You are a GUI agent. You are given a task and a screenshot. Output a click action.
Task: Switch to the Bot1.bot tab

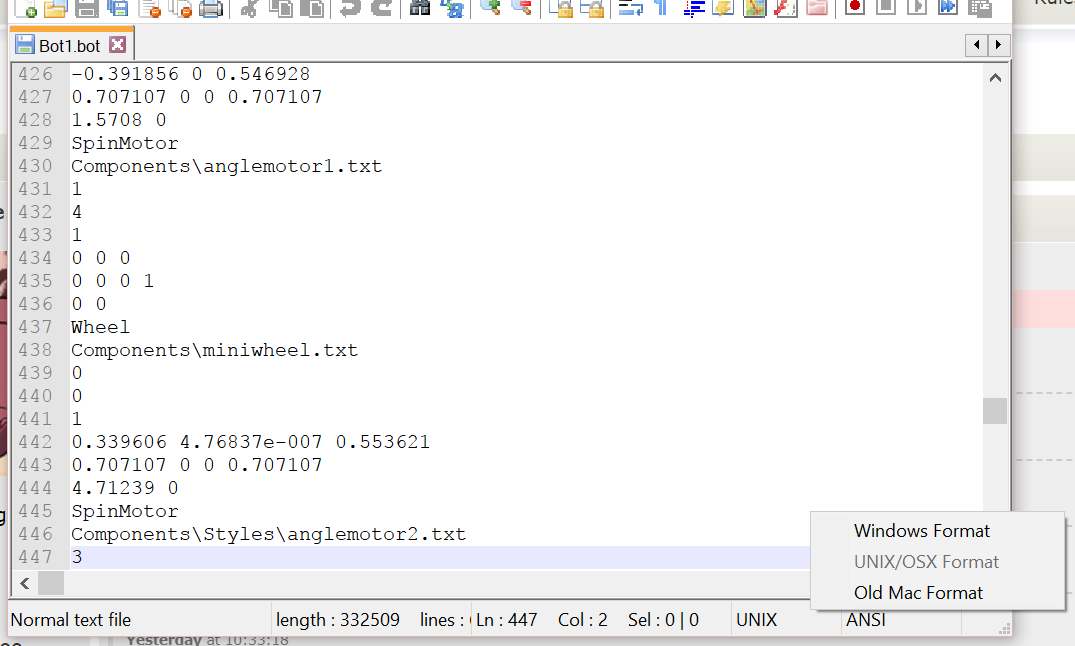tap(69, 46)
